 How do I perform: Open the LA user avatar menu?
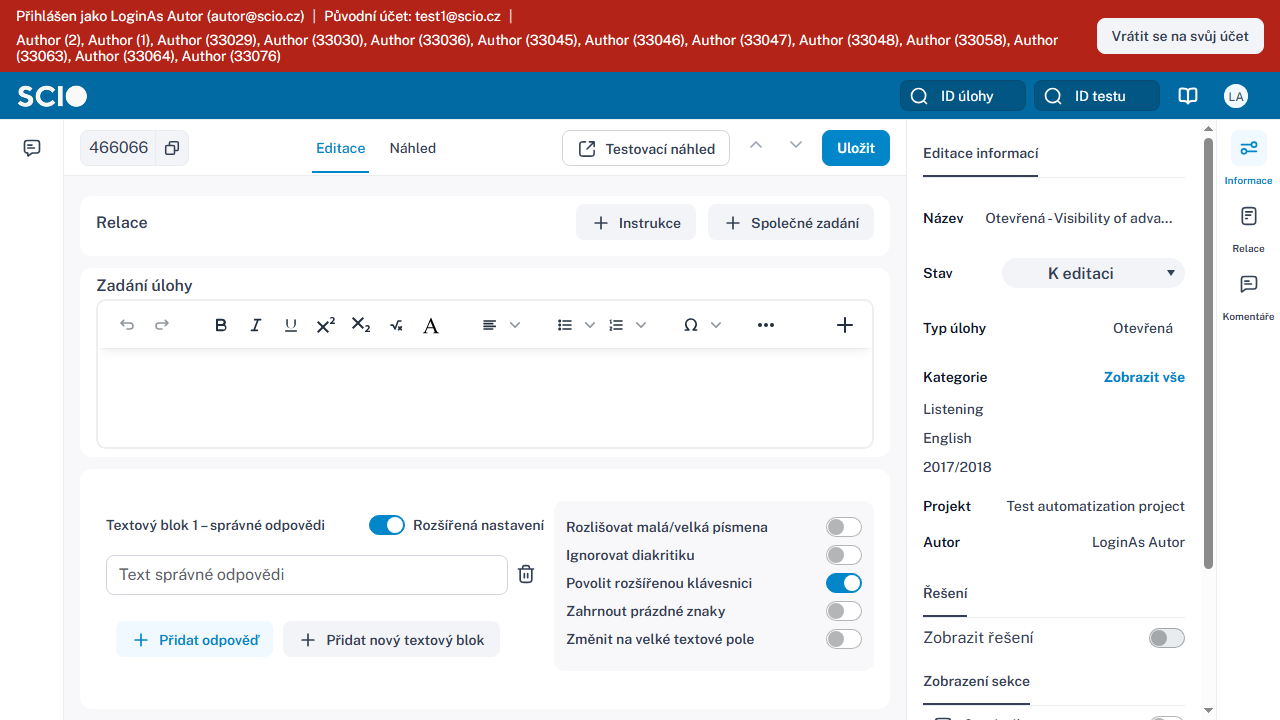pos(1236,96)
